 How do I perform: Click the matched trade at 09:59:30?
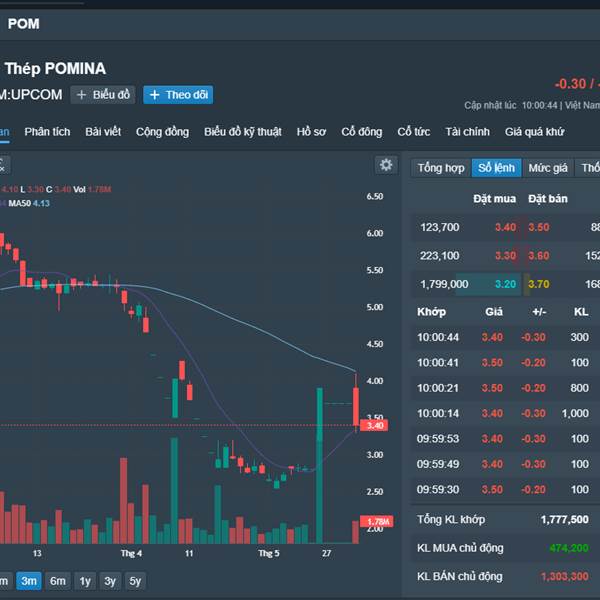point(505,489)
